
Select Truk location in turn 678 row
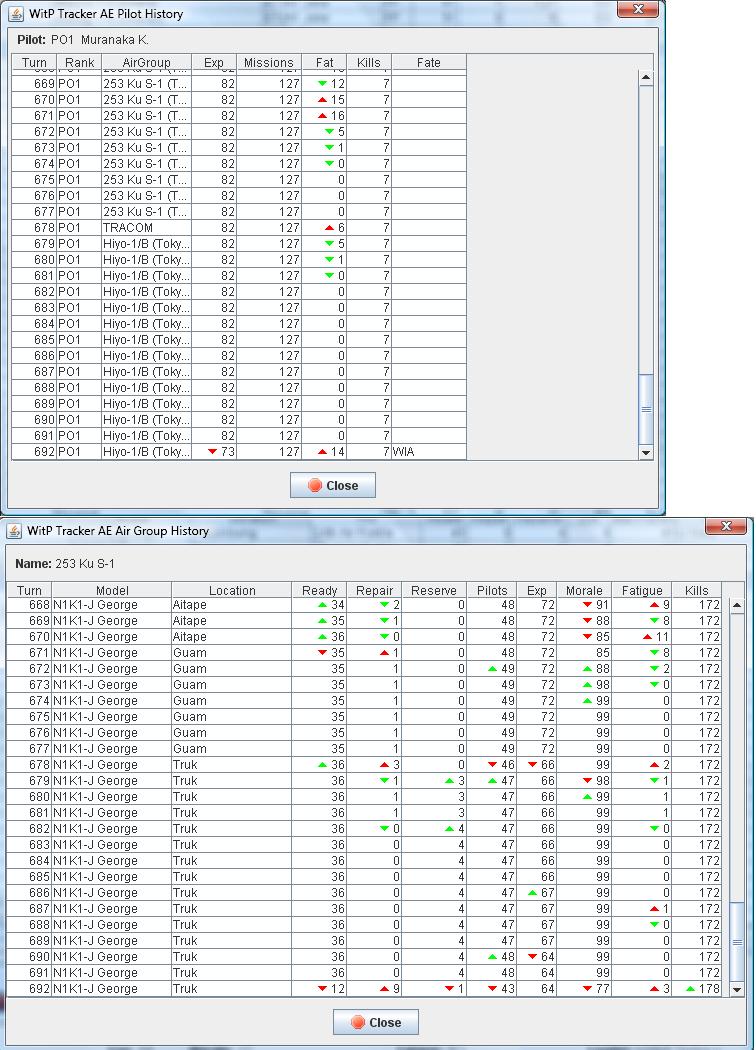tap(232, 765)
